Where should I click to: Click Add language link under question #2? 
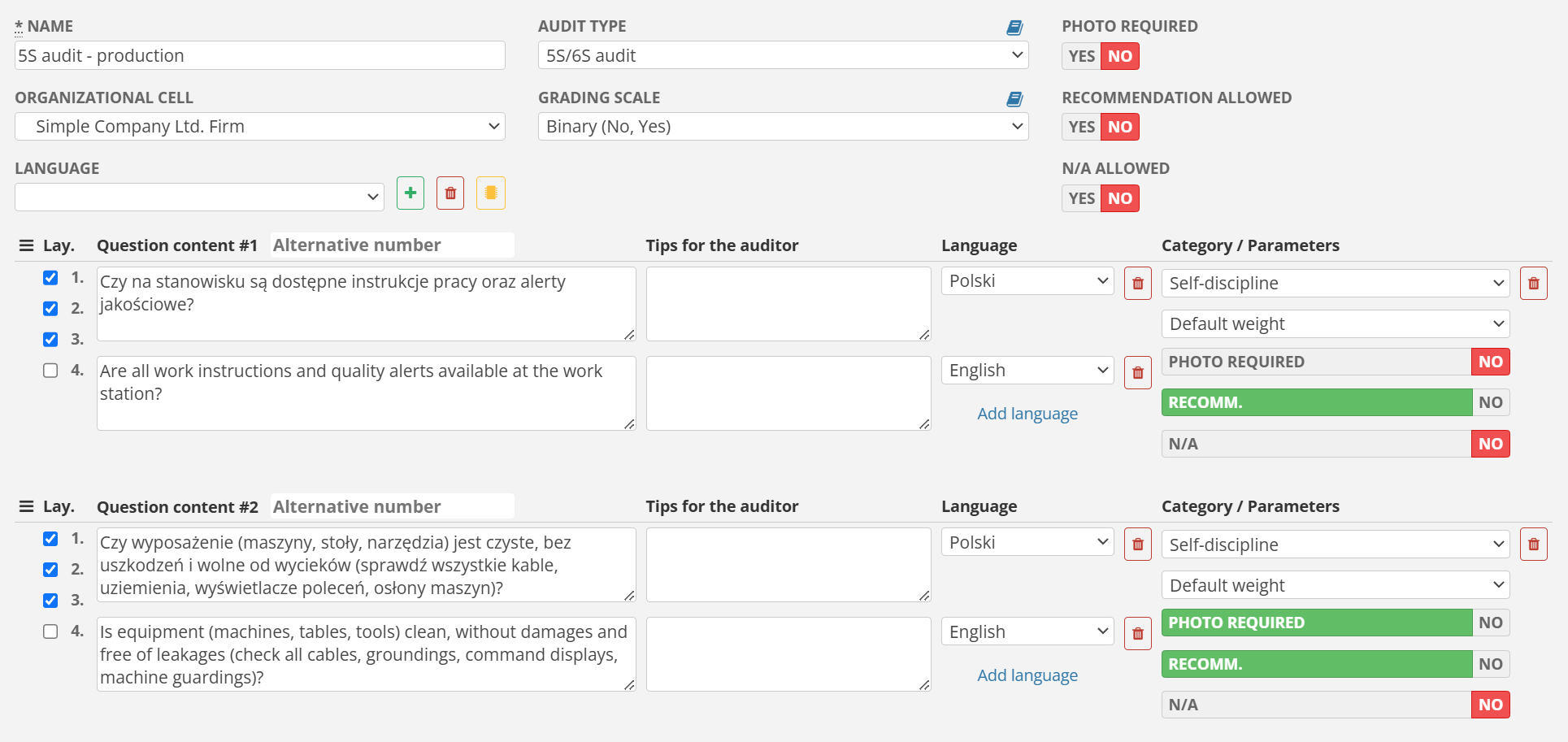pyautogui.click(x=1027, y=675)
